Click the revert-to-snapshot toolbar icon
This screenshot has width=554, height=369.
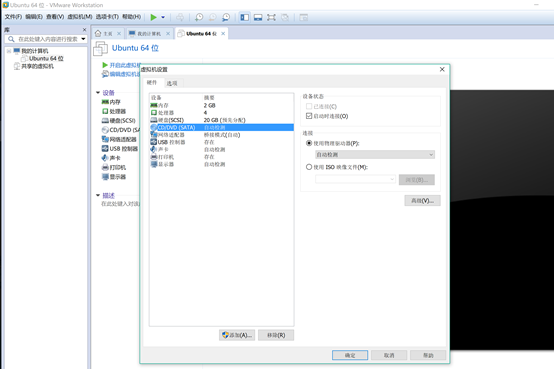(x=212, y=17)
